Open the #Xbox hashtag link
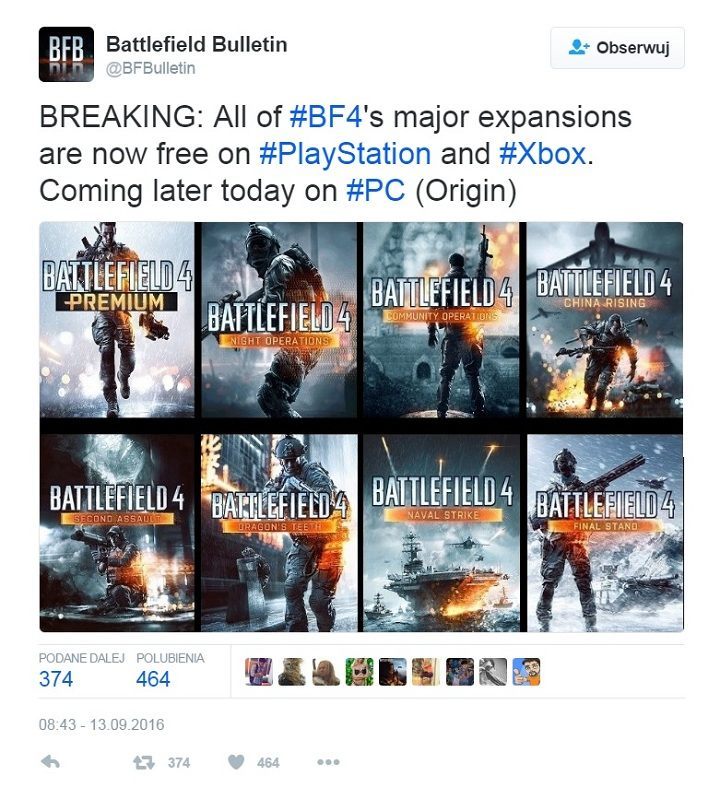The width and height of the screenshot is (720, 799). point(543,154)
